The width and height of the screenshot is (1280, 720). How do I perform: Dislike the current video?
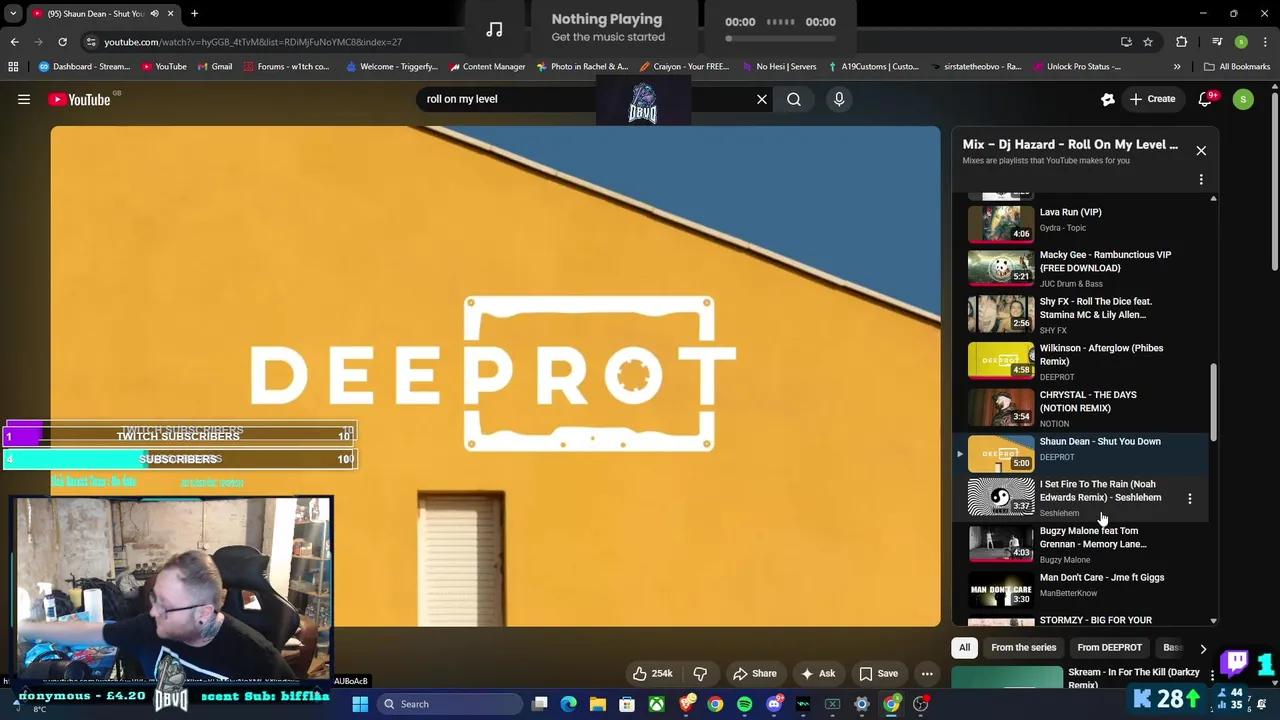tap(700, 673)
